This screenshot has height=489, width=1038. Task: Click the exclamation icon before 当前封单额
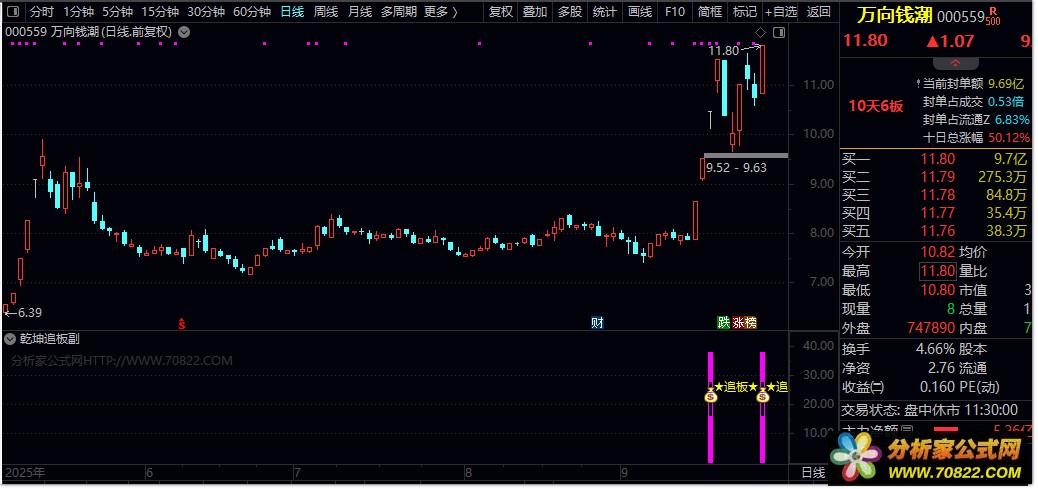[x=918, y=84]
